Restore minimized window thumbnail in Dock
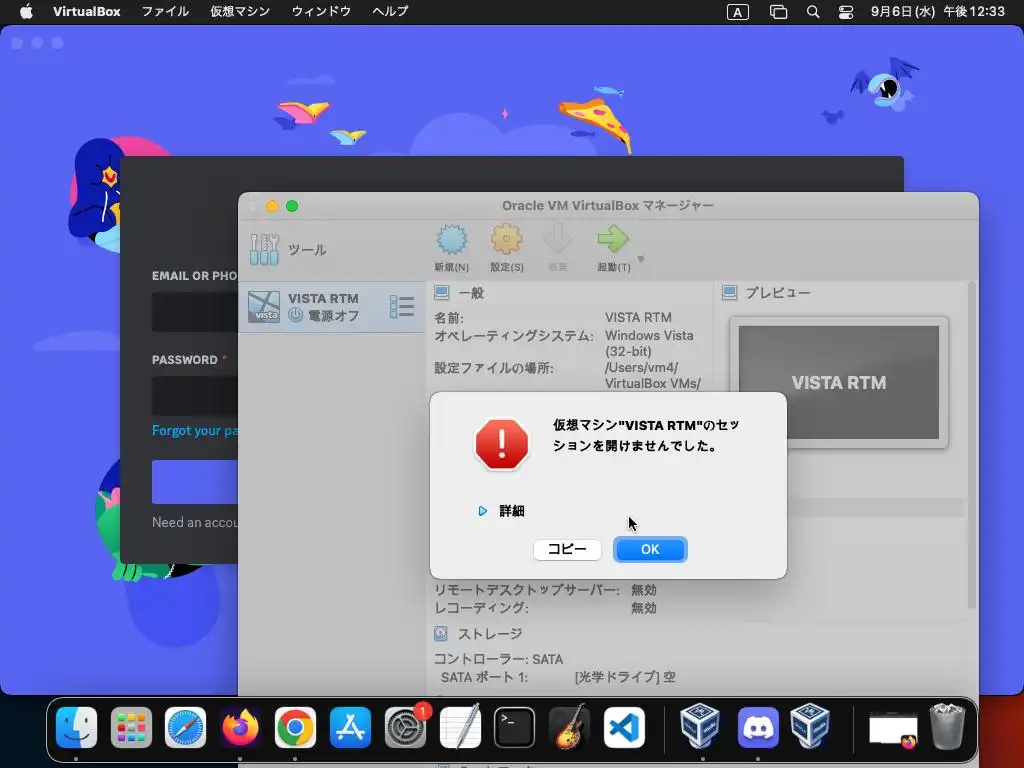Screen dimensions: 1024x768 893,730
